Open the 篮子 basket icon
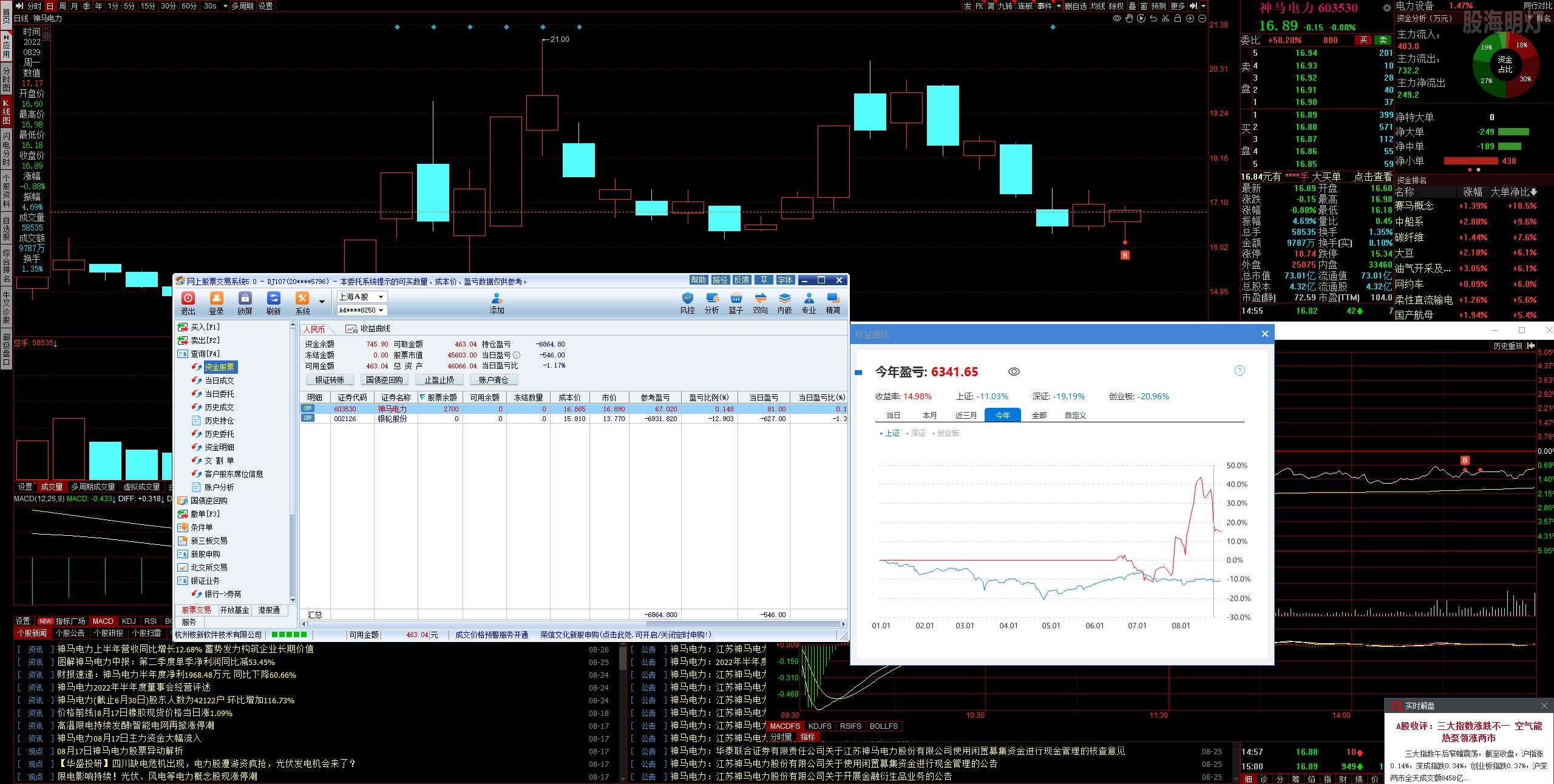Viewport: 1554px width, 784px height. point(736,303)
